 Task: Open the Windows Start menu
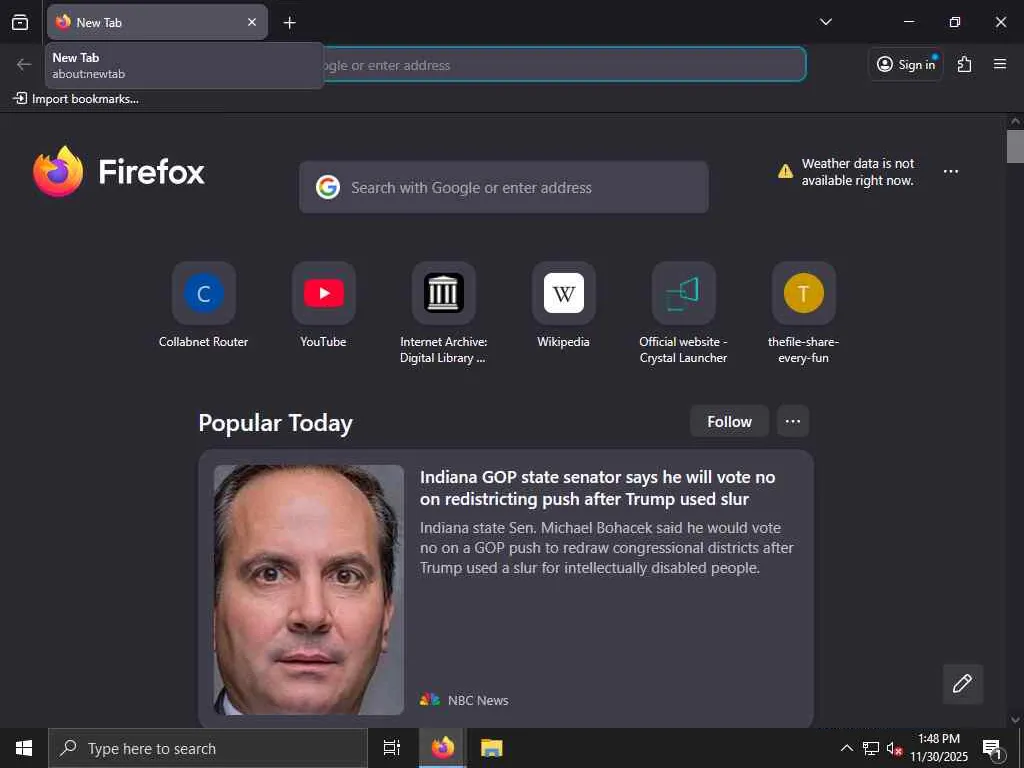coord(24,748)
